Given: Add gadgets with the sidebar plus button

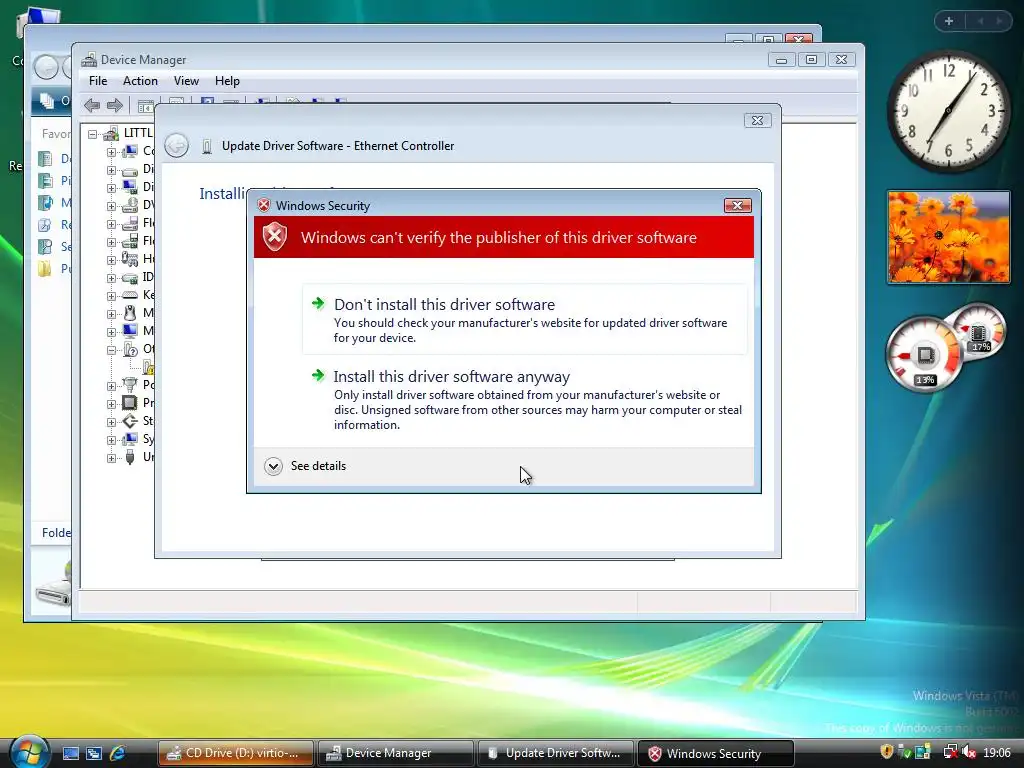Looking at the screenshot, I should [x=948, y=22].
